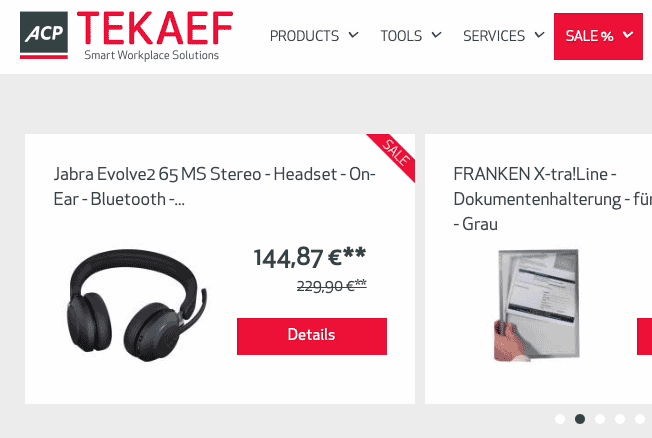Expand the PRODUCTS menu chevron
The image size is (652, 438).
353,35
